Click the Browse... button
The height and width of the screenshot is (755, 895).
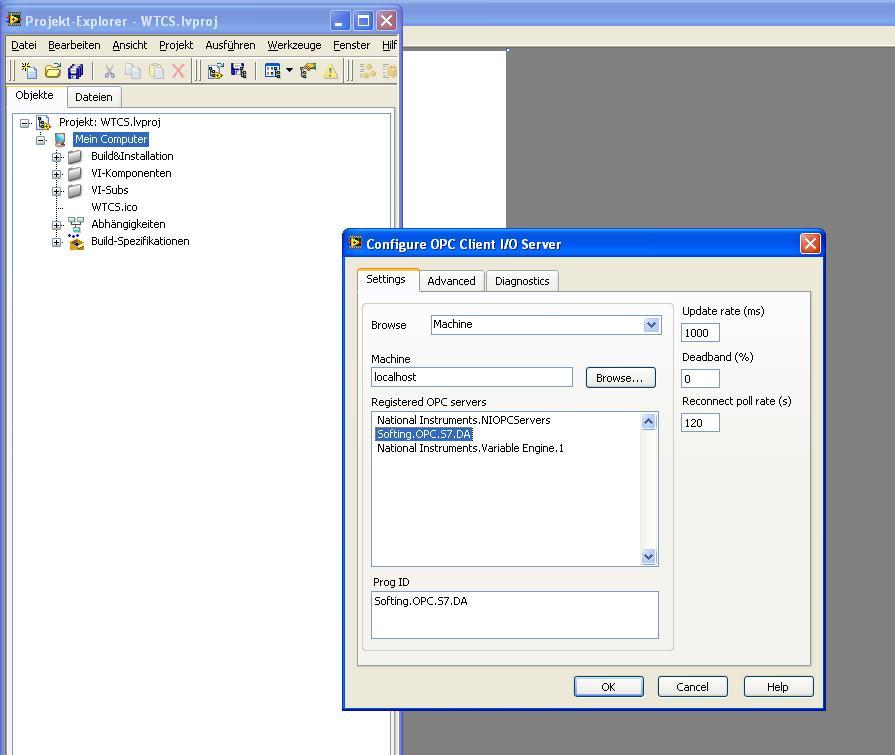pos(620,378)
